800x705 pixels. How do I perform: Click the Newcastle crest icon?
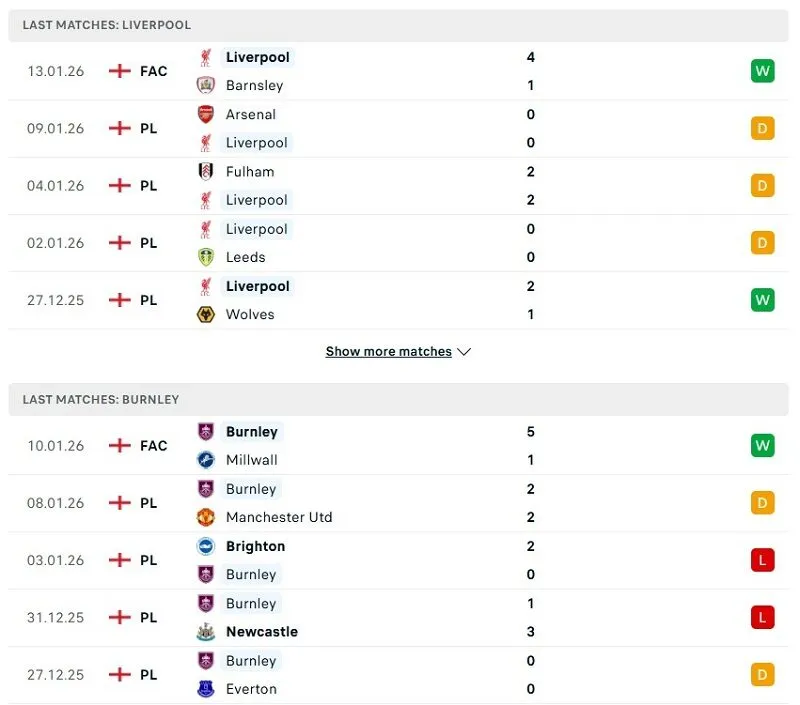(206, 631)
